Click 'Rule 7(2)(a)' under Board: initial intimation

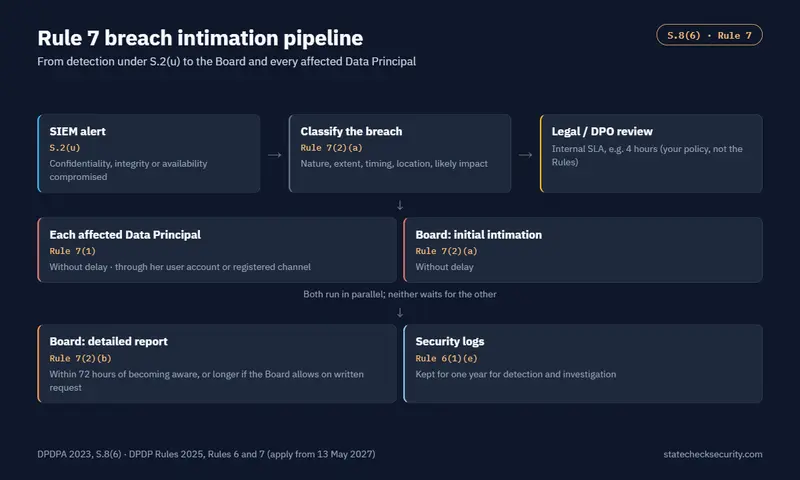[x=446, y=251]
